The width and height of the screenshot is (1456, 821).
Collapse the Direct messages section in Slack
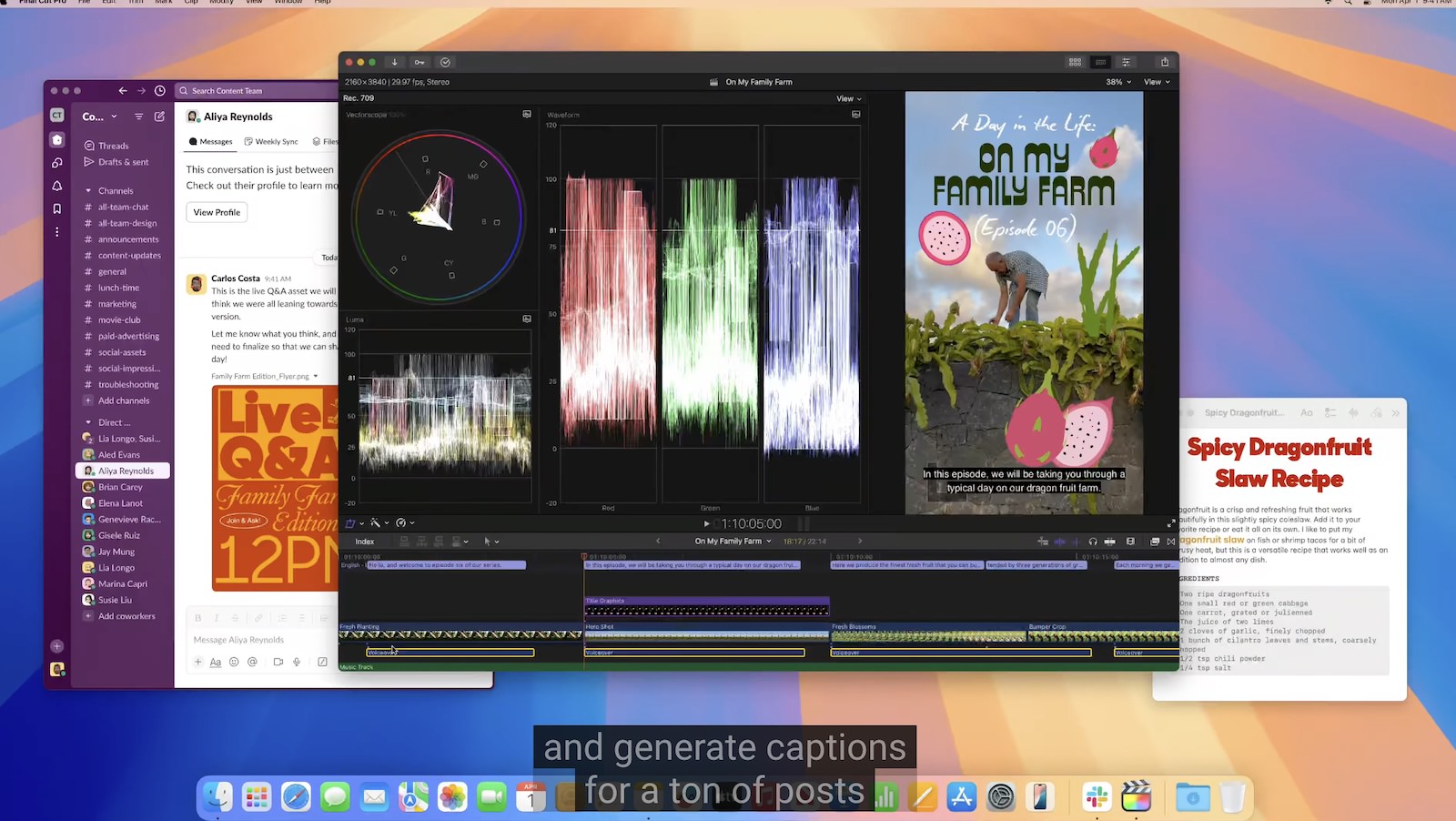[88, 422]
